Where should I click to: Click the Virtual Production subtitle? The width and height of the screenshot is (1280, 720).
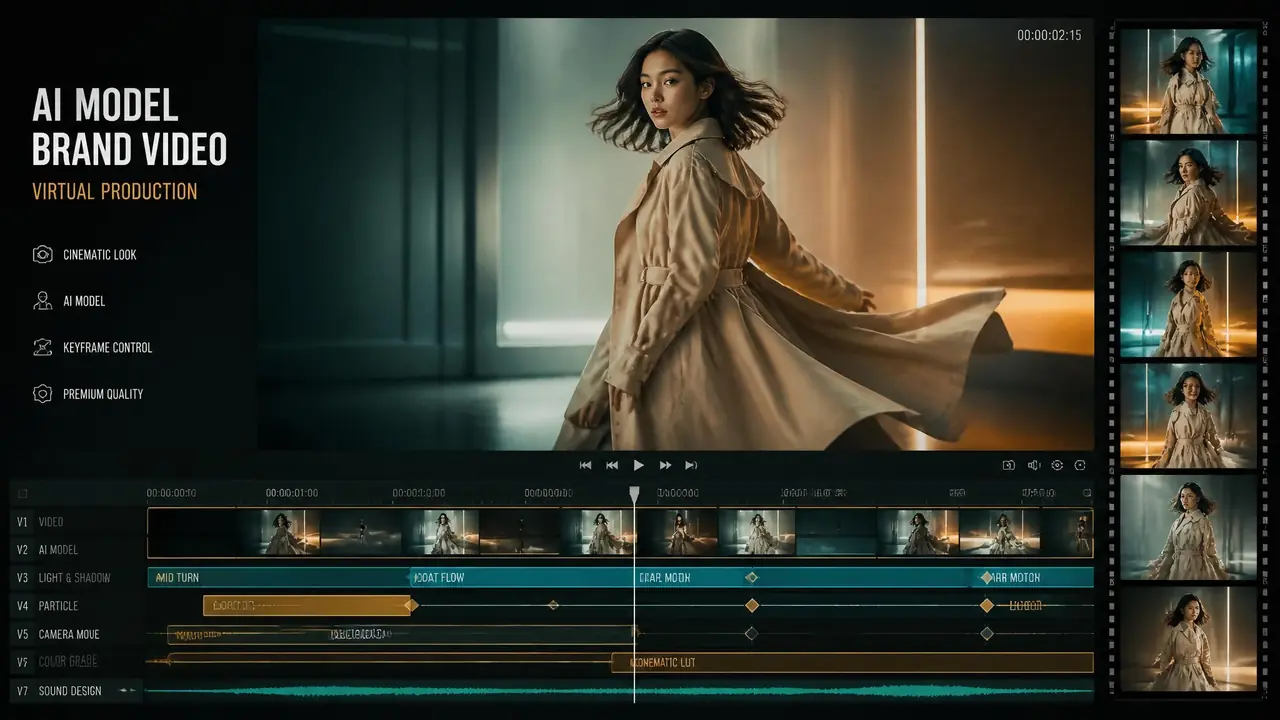115,191
